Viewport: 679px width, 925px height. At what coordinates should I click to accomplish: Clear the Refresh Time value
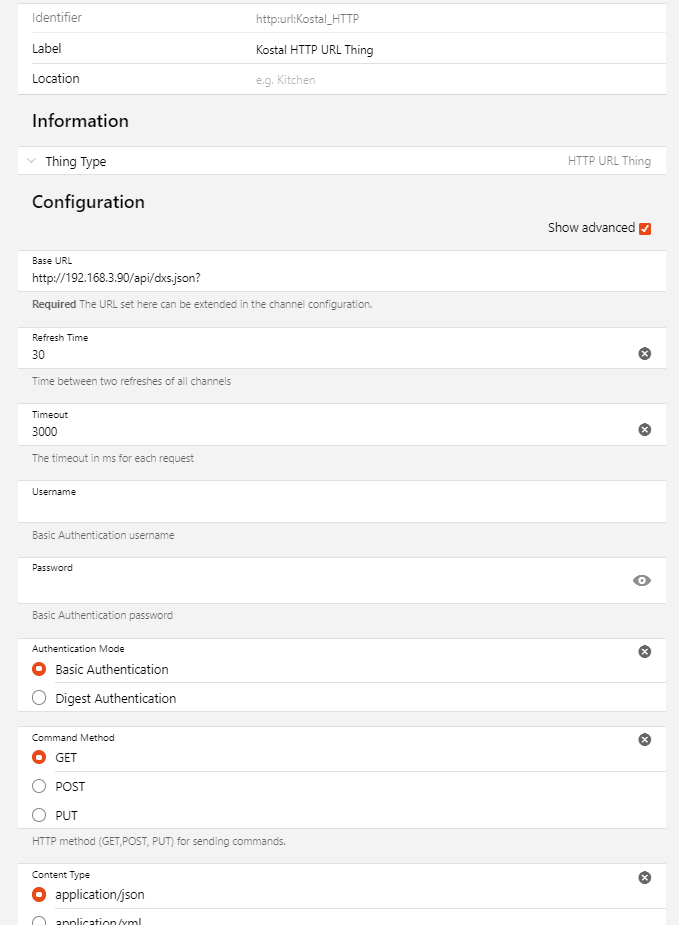coord(644,353)
